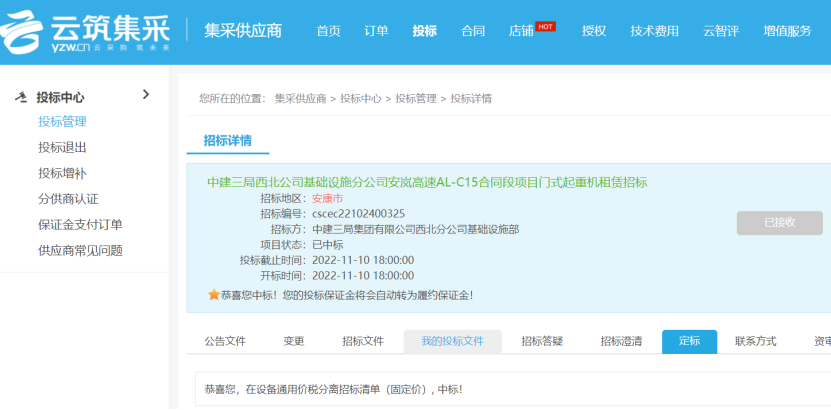
Task: Click the 投标中心 hammer icon
Action: (x=21, y=97)
